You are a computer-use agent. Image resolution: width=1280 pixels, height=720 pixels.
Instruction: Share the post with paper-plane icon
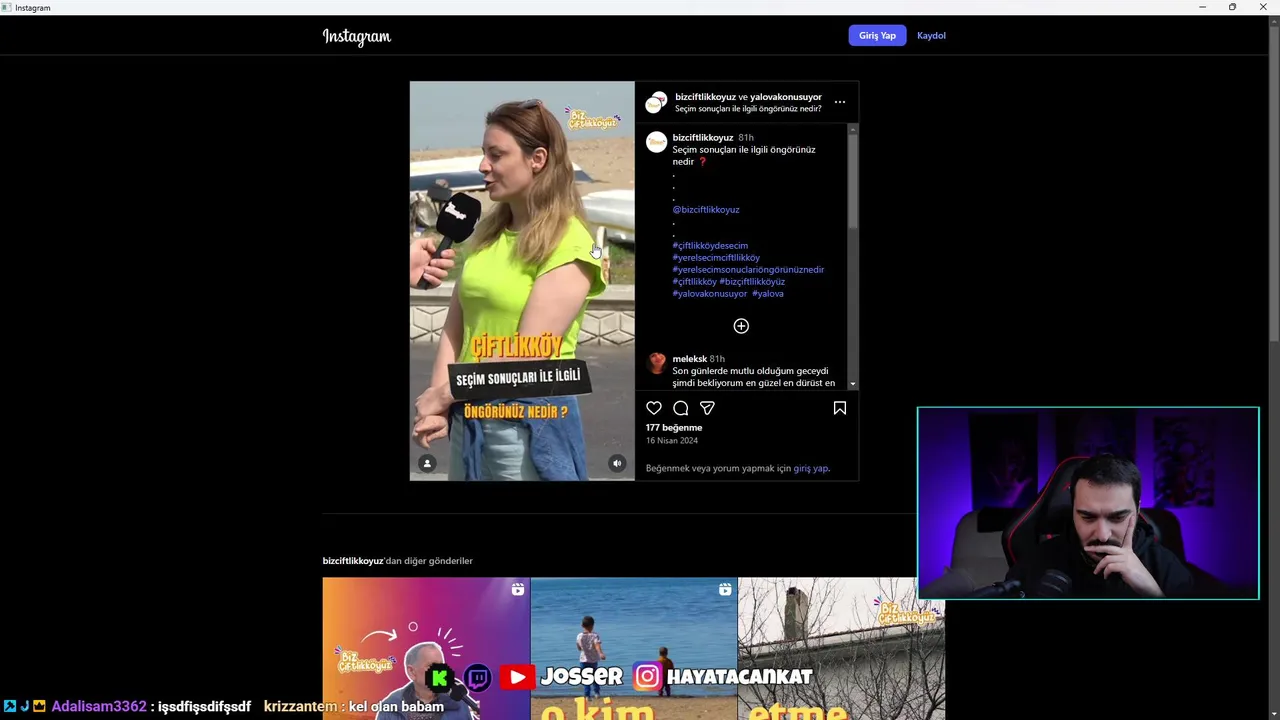pos(707,408)
